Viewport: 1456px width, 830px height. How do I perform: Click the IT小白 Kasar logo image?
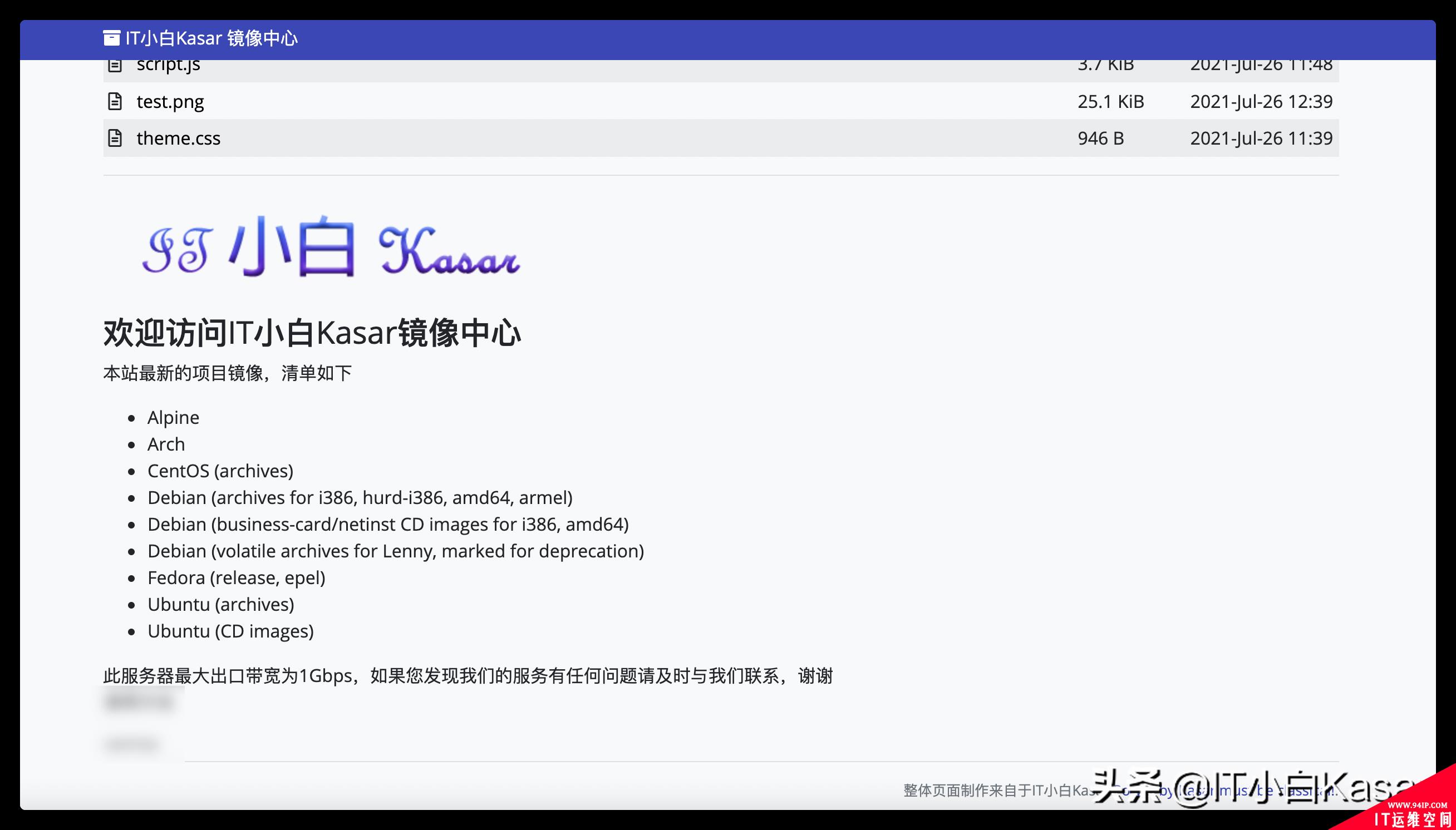(331, 247)
